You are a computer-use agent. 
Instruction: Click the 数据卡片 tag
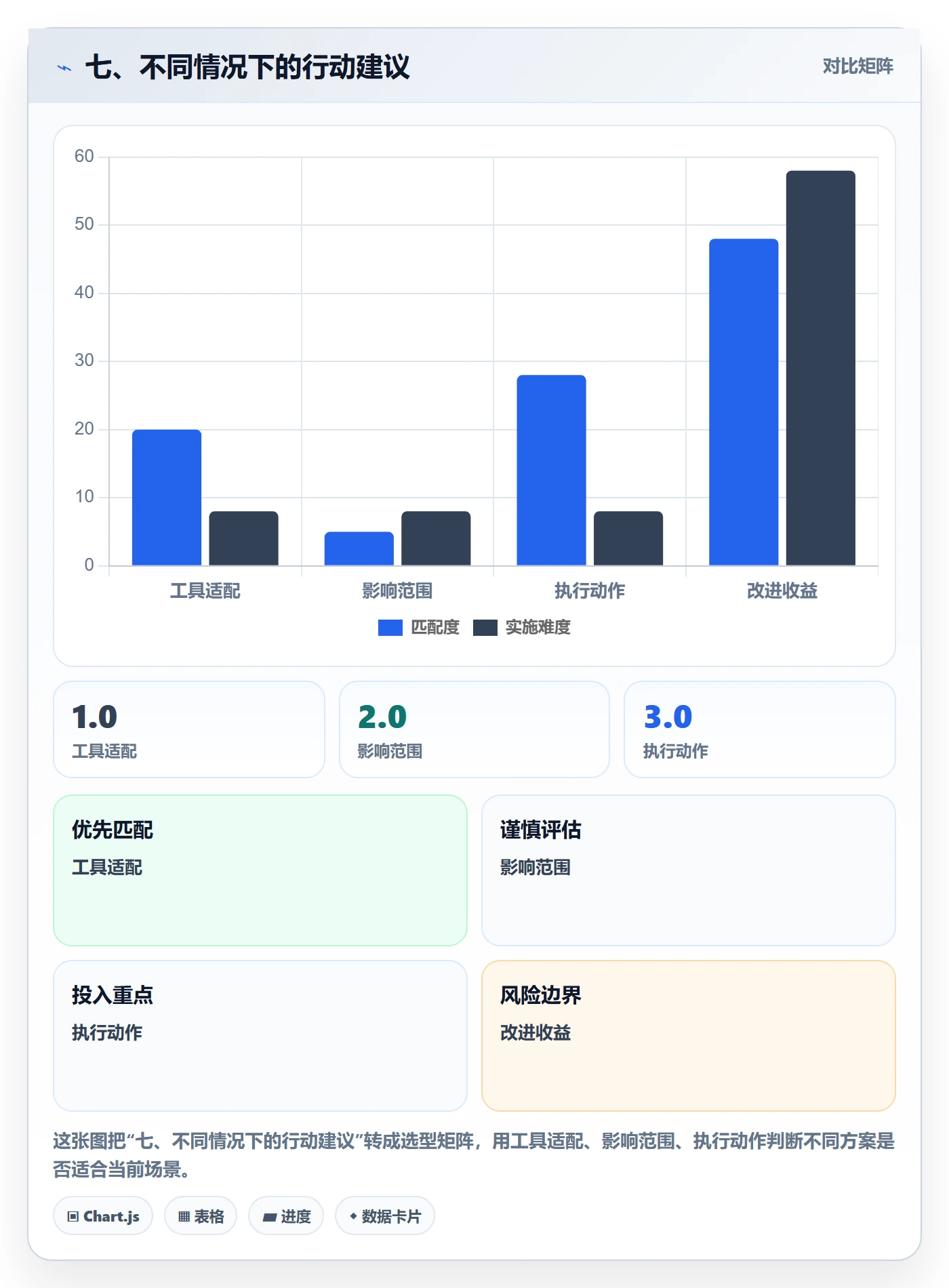(385, 1216)
